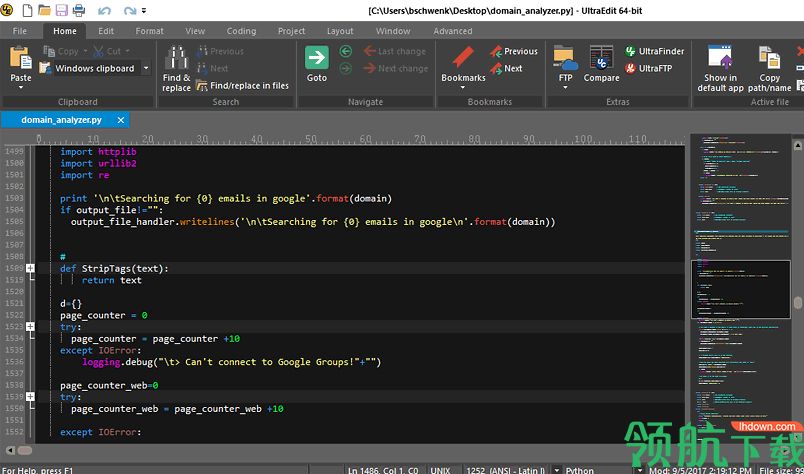The width and height of the screenshot is (804, 474).
Task: Click the scroll up arrow
Action: [798, 145]
